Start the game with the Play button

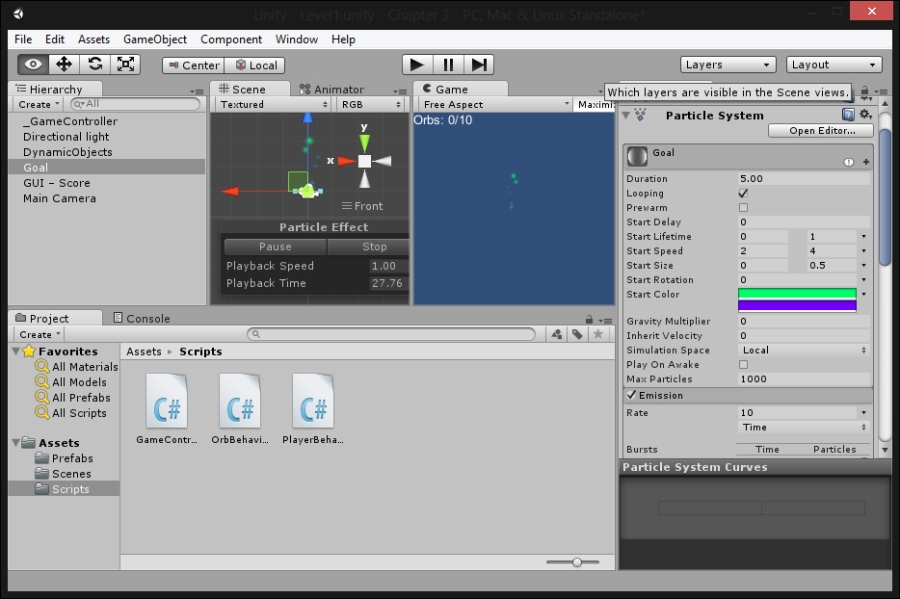coord(417,65)
